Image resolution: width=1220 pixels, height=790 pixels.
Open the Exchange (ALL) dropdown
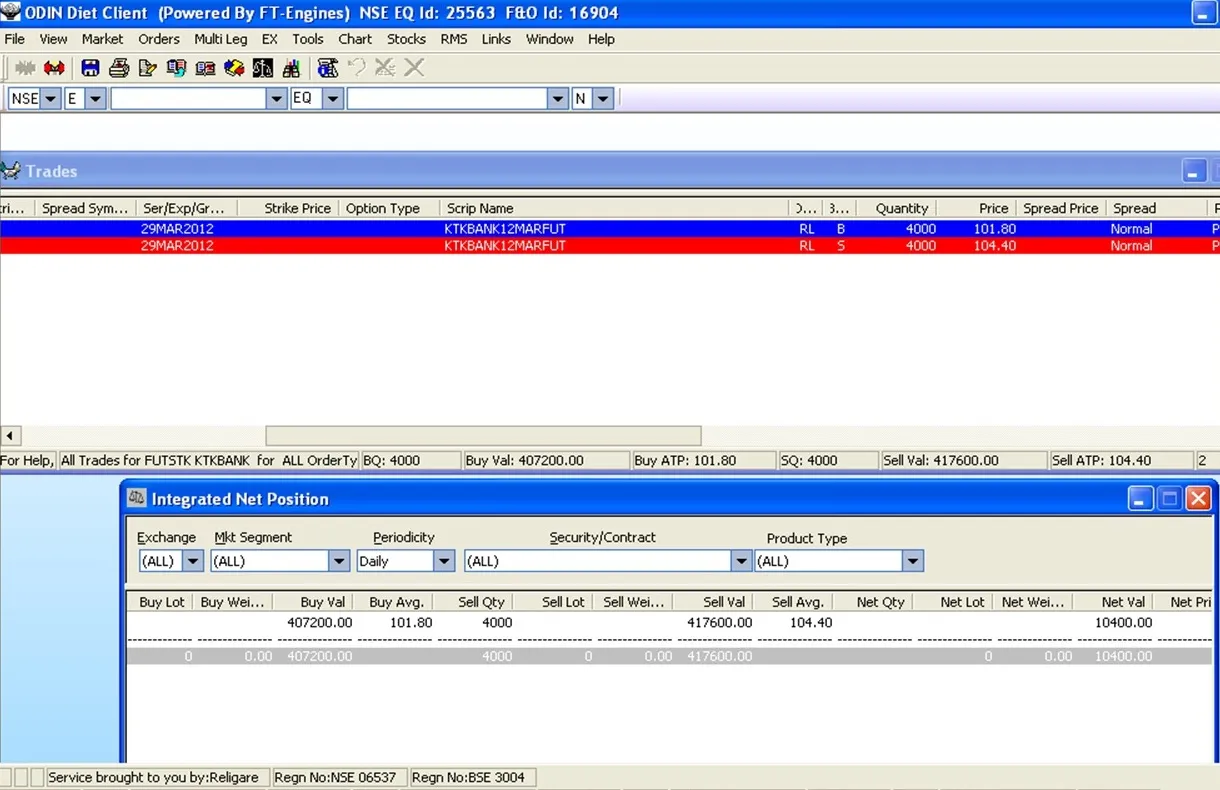click(193, 561)
